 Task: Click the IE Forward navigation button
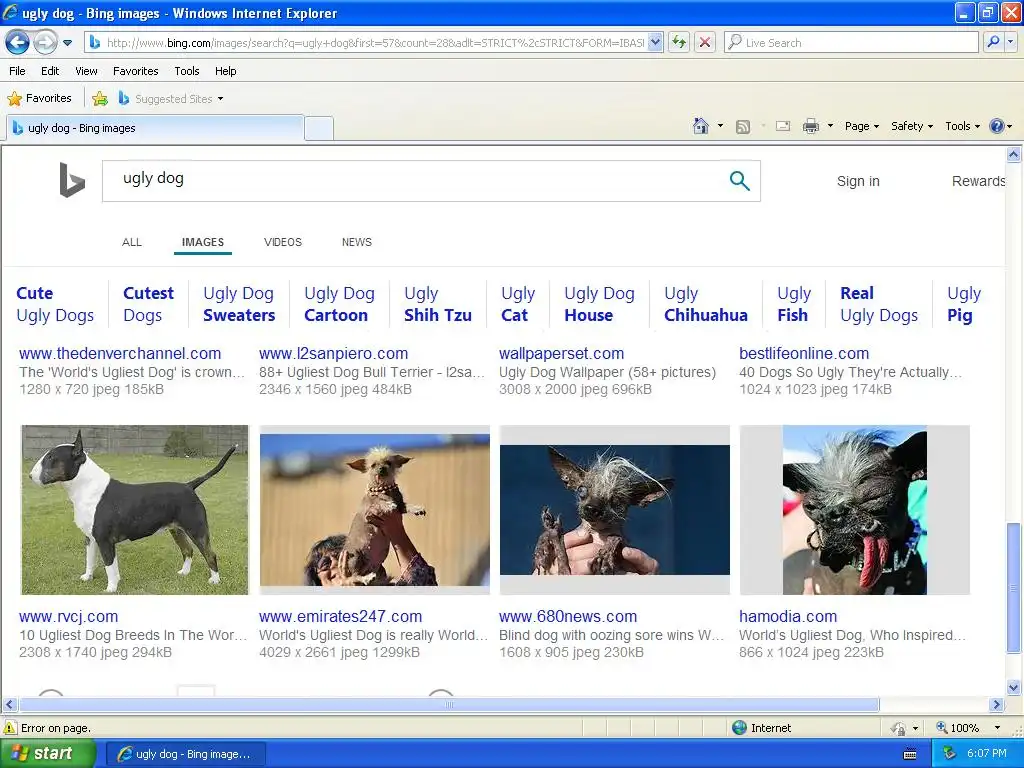tap(45, 43)
